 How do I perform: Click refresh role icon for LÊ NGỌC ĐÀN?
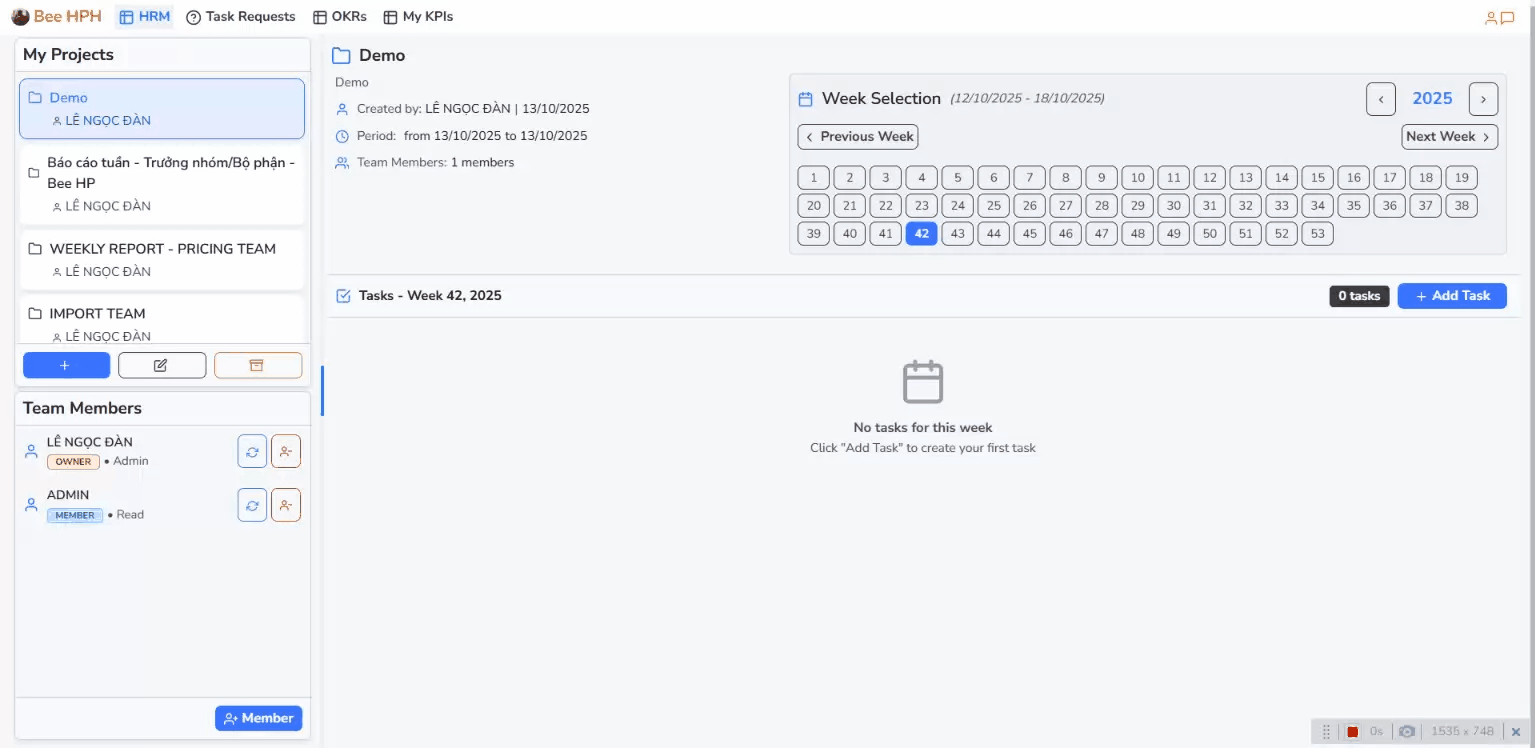point(252,452)
